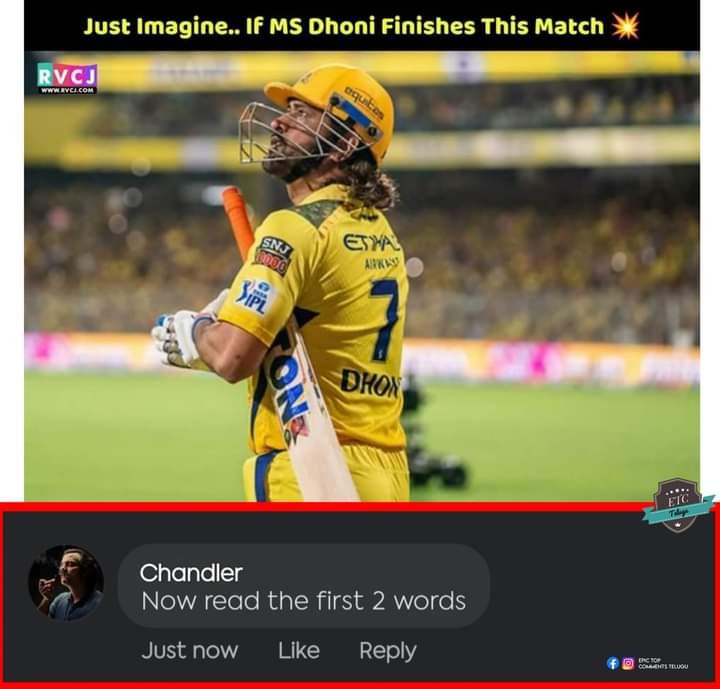Image resolution: width=720 pixels, height=689 pixels.
Task: Click the RVCJ logo watermark
Action: point(67,79)
